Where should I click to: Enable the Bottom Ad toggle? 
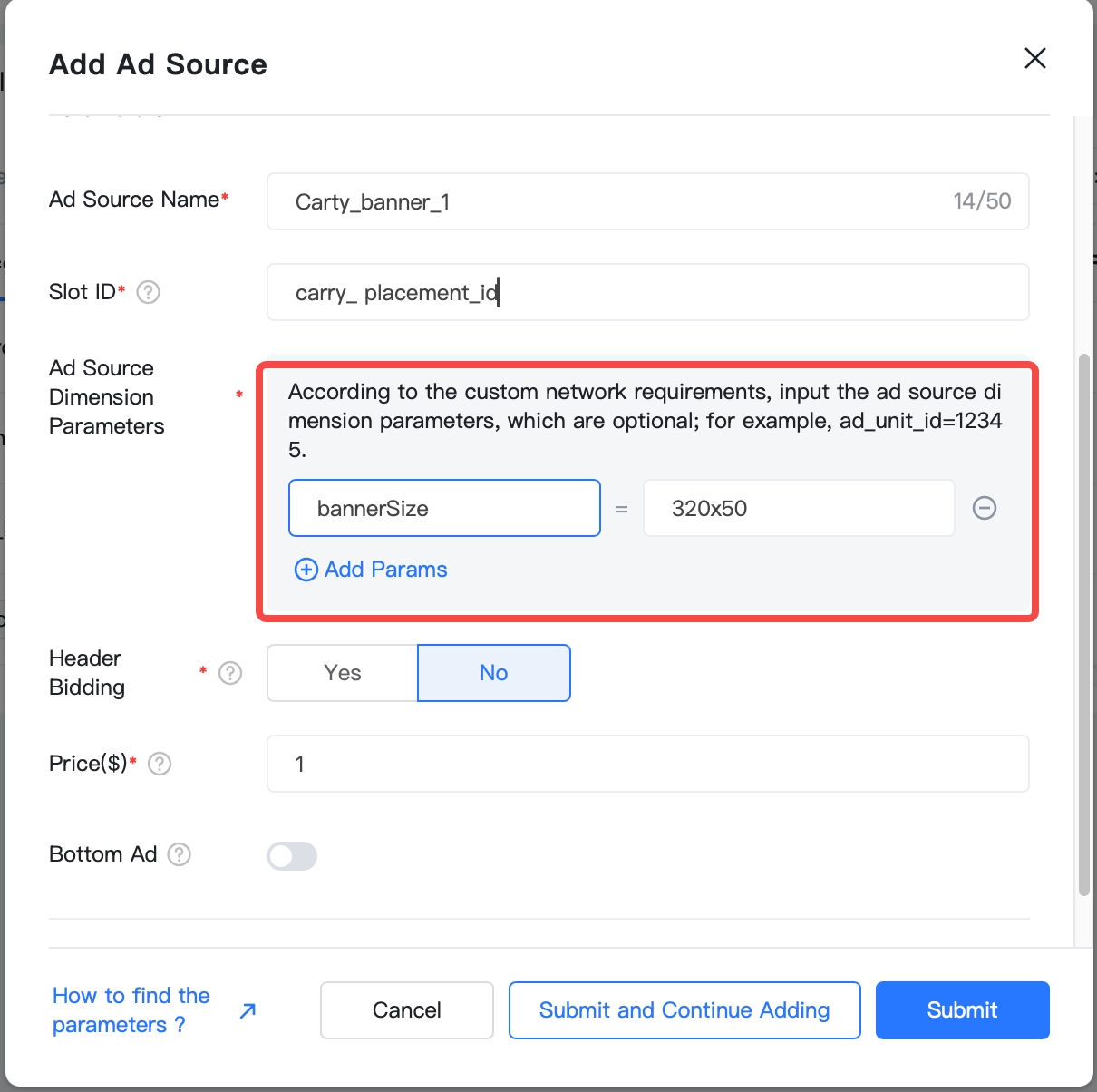pos(292,855)
